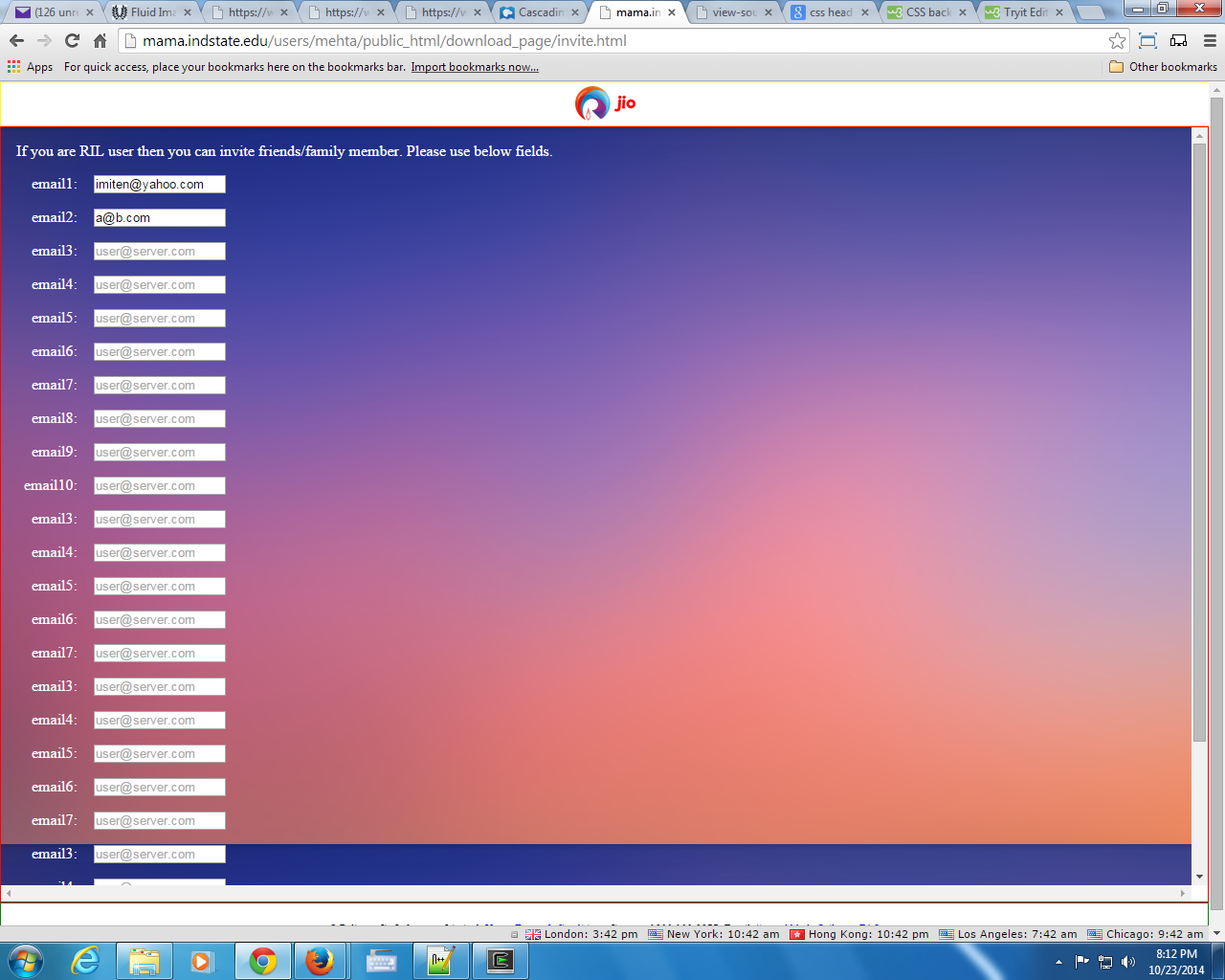The width and height of the screenshot is (1225, 980).
Task: Open the Other bookmarks folder
Action: [1163, 67]
